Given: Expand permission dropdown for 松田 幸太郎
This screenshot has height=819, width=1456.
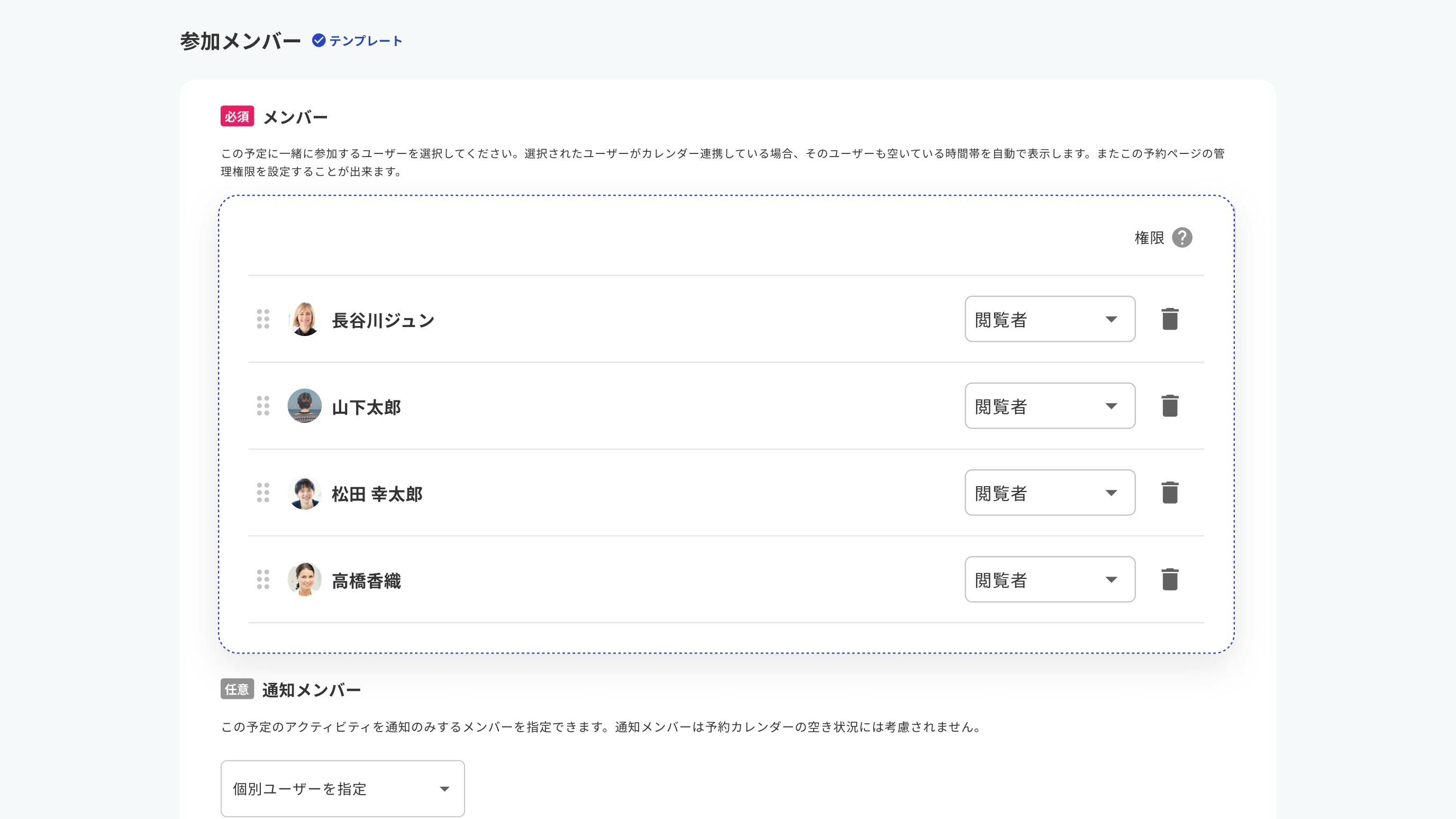Looking at the screenshot, I should (1050, 493).
